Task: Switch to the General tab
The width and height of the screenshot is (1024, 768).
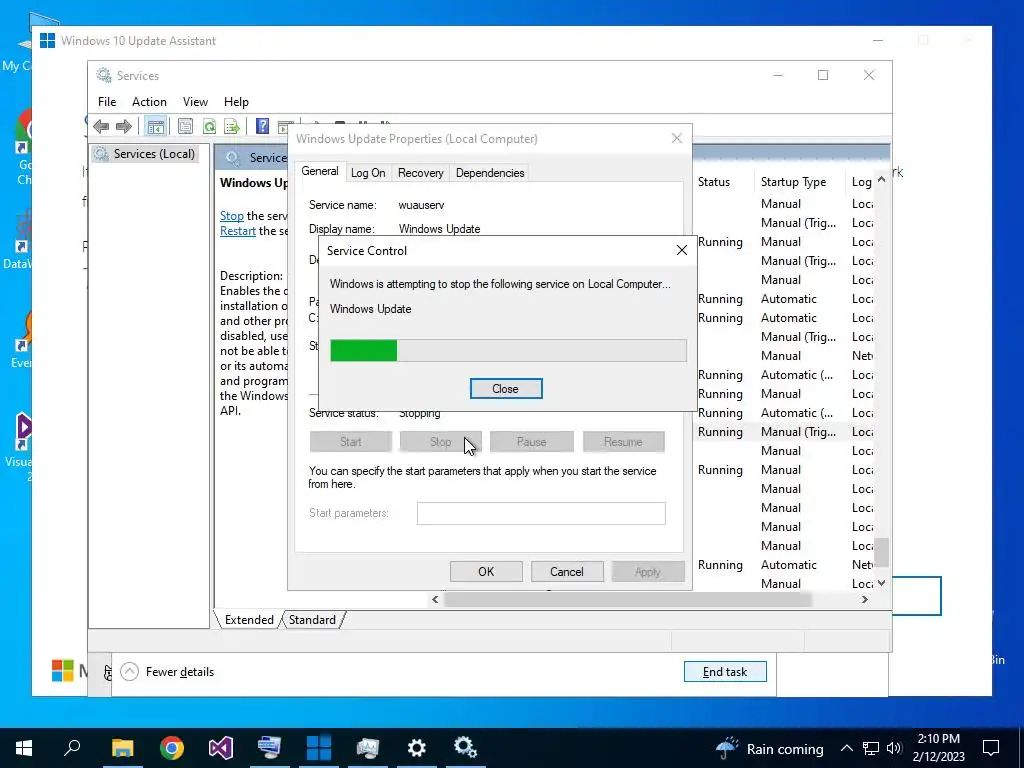Action: 319,171
